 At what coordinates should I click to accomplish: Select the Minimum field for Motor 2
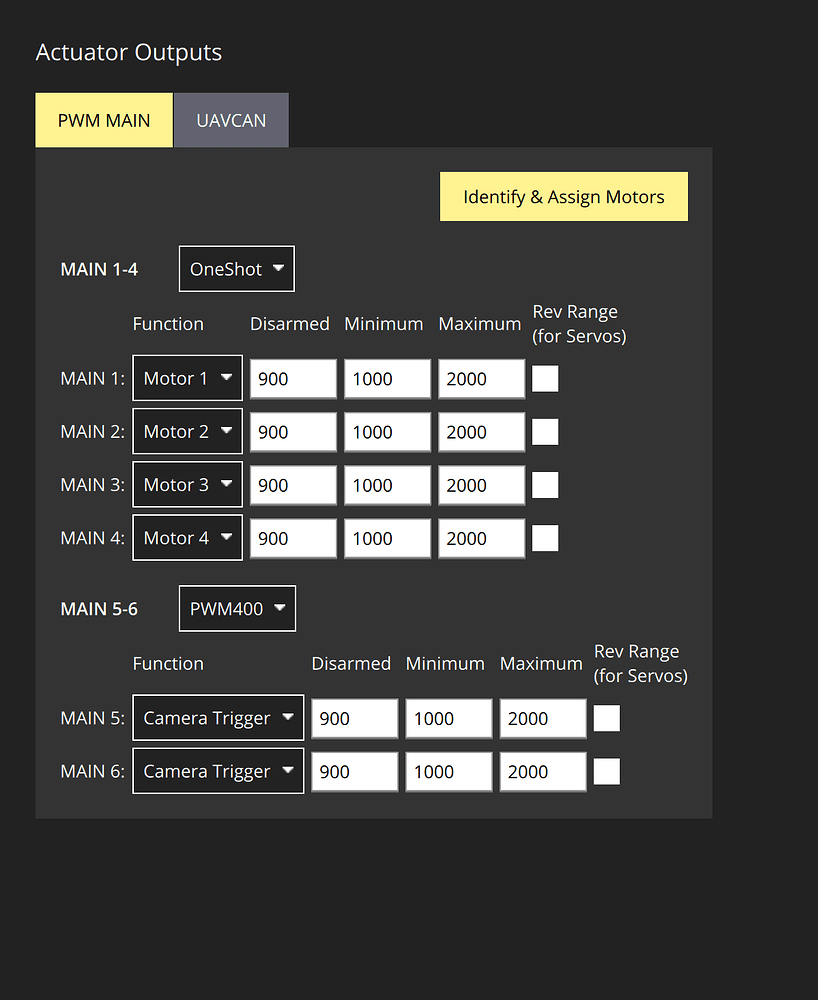(387, 431)
